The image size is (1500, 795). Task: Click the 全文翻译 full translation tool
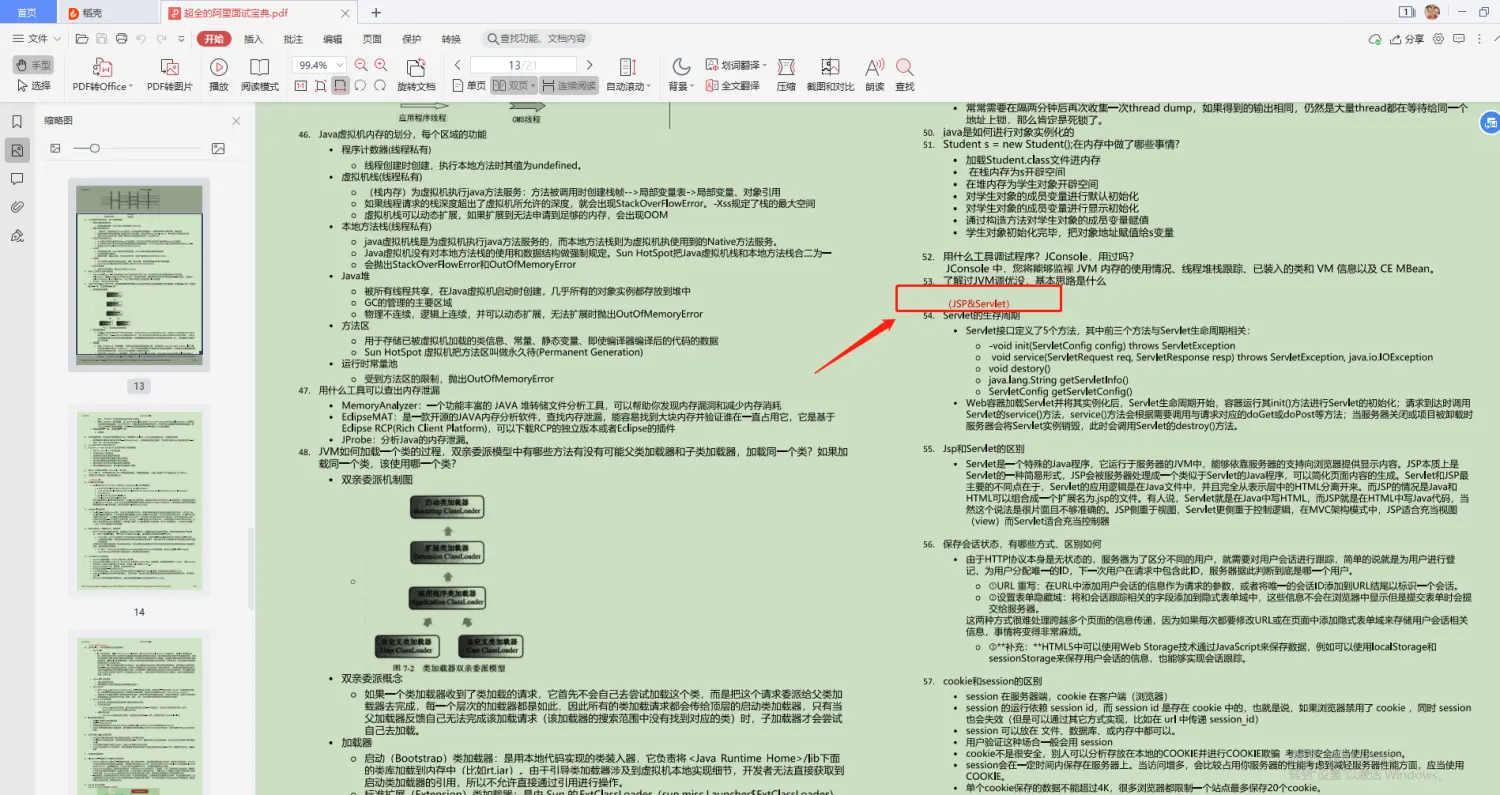coord(733,86)
